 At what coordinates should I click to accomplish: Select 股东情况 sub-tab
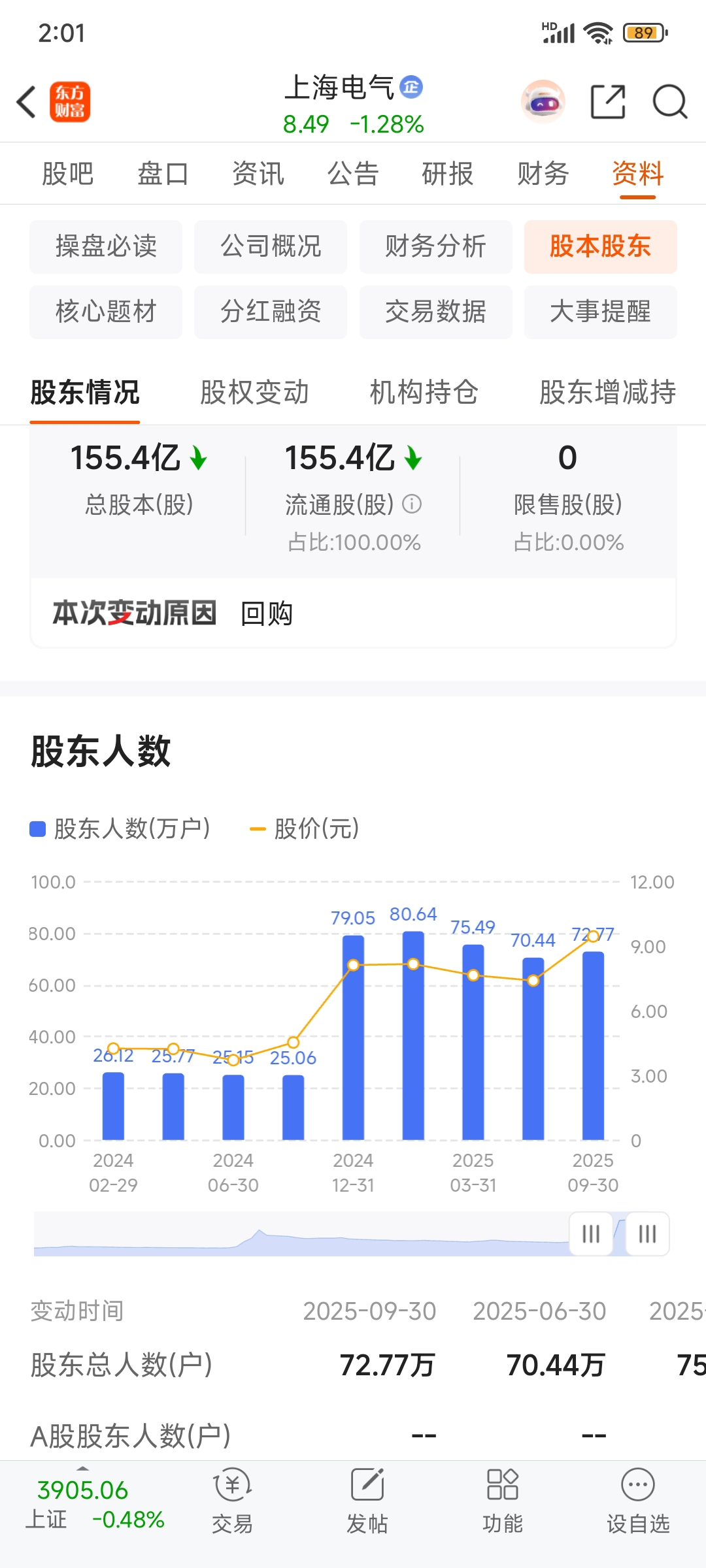click(x=85, y=393)
